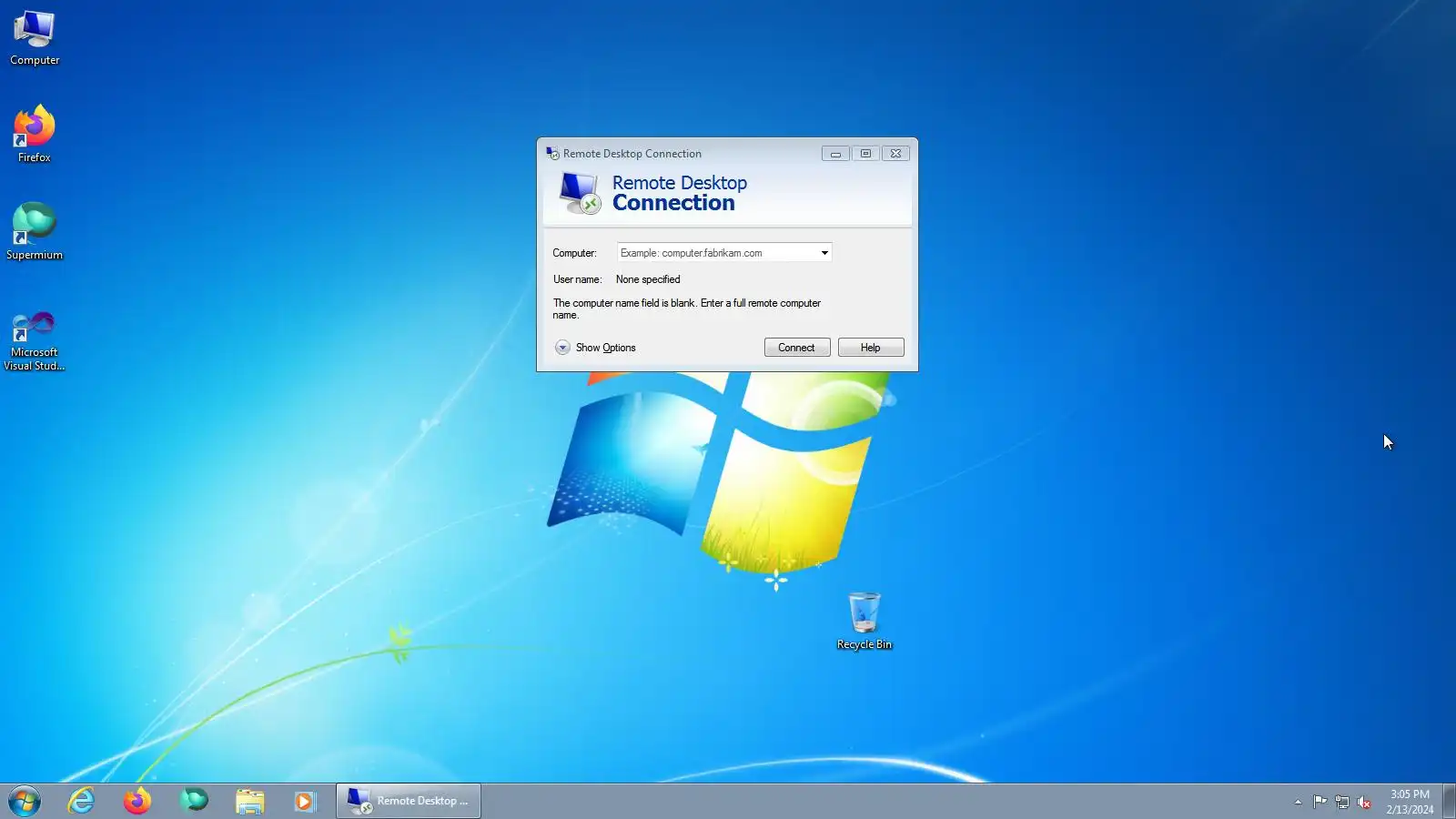Launch Firefox from the taskbar
Image resolution: width=1456 pixels, height=819 pixels.
[137, 801]
